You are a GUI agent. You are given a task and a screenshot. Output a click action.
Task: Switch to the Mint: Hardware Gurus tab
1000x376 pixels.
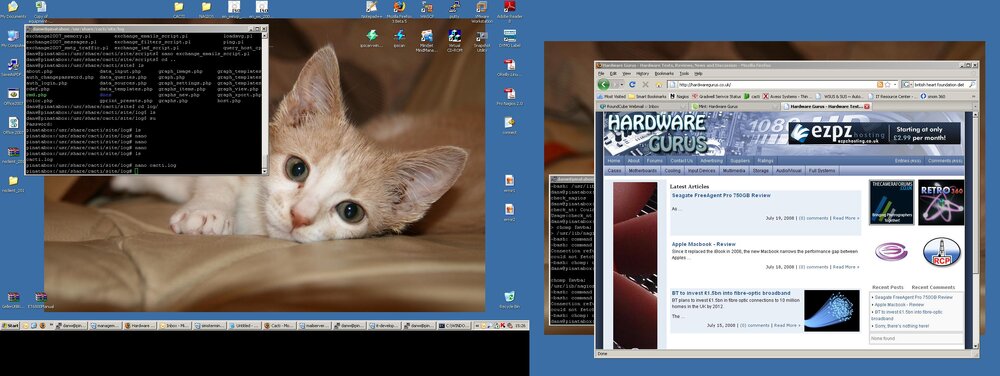[734, 106]
